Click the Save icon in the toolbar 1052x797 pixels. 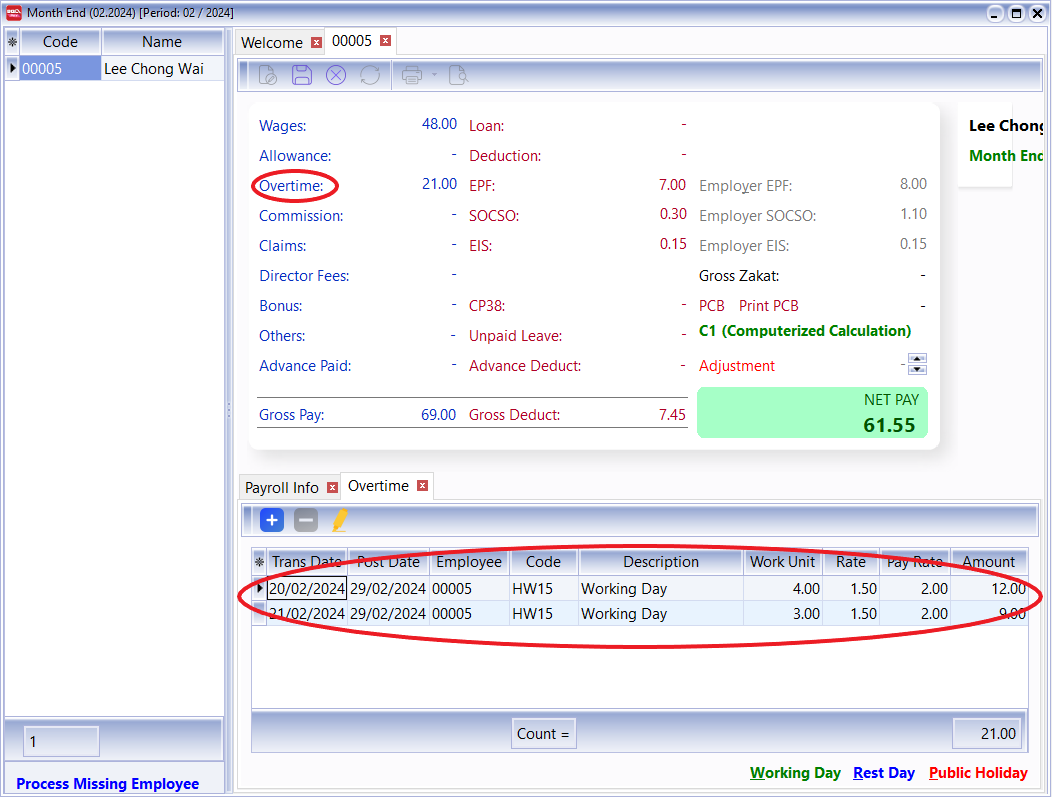pos(301,75)
